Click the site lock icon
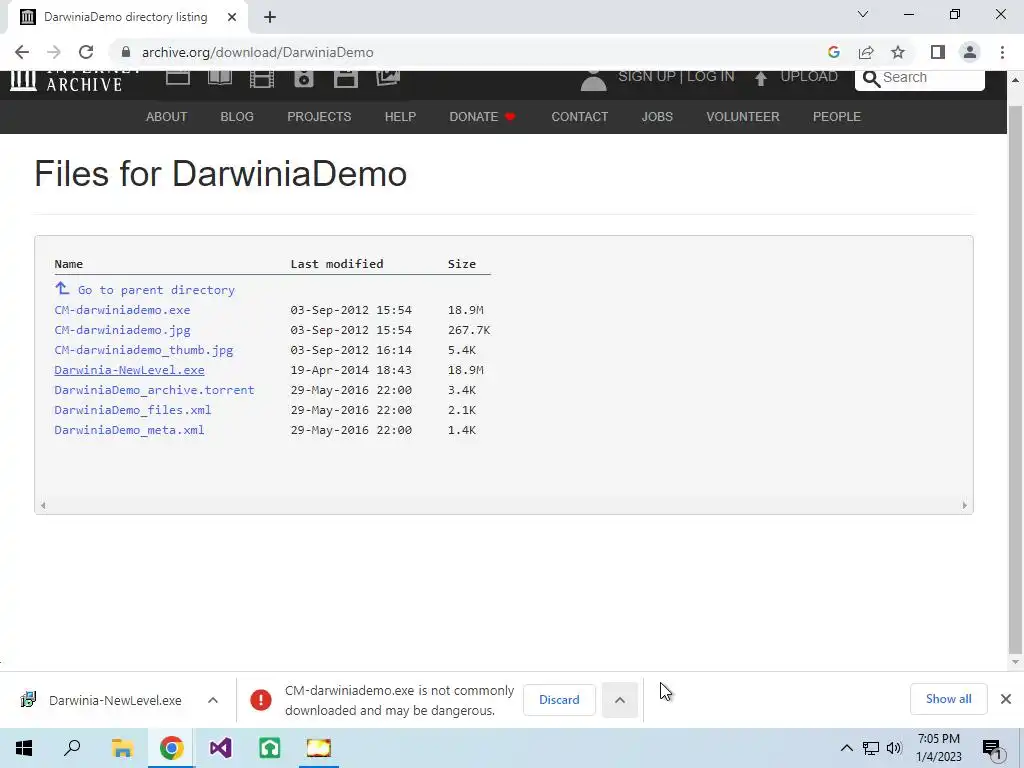Viewport: 1024px width, 768px height. coord(126,52)
